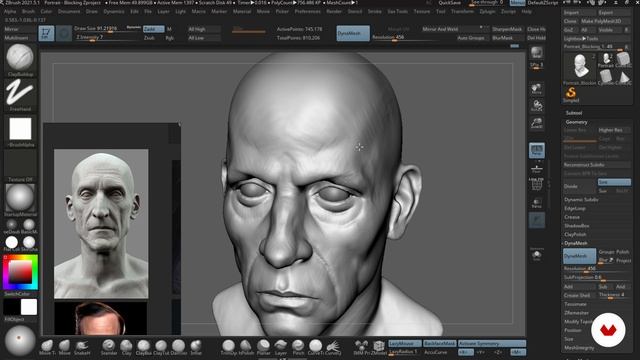Select the Standard brush
Image resolution: width=640 pixels, height=360 pixels.
click(109, 347)
